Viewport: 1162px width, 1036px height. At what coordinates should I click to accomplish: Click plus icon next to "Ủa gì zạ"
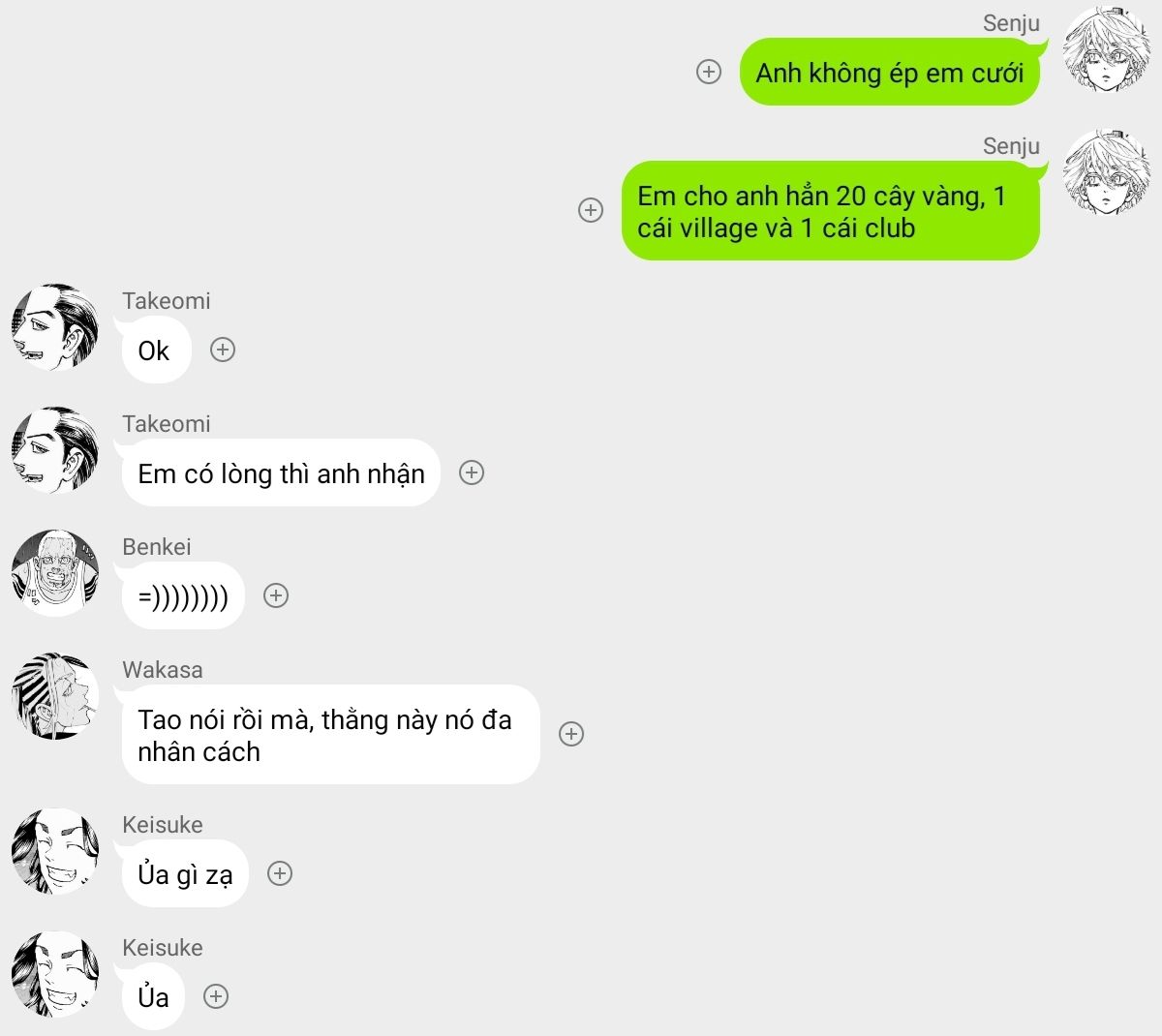click(280, 873)
